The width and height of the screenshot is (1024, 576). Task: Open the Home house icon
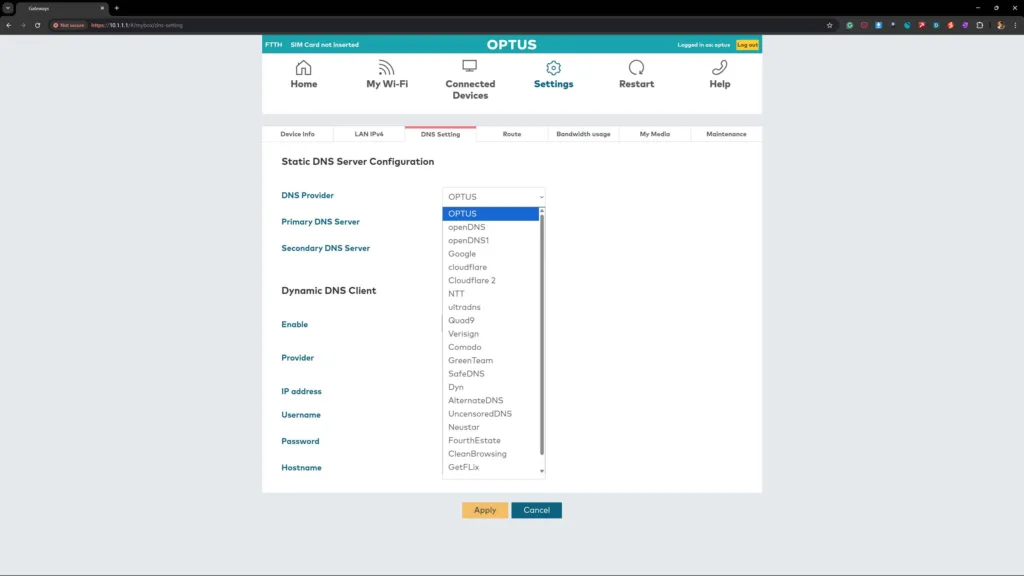(x=304, y=68)
